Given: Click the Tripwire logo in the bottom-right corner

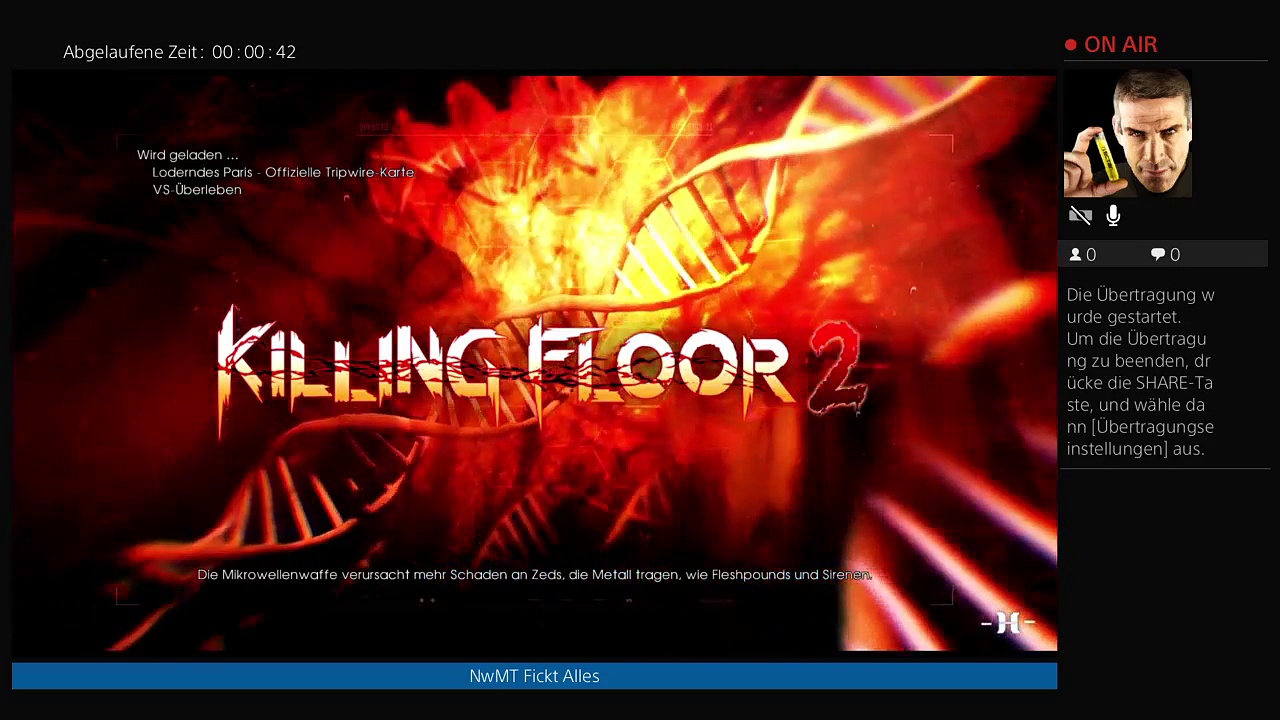Looking at the screenshot, I should coord(1008,623).
